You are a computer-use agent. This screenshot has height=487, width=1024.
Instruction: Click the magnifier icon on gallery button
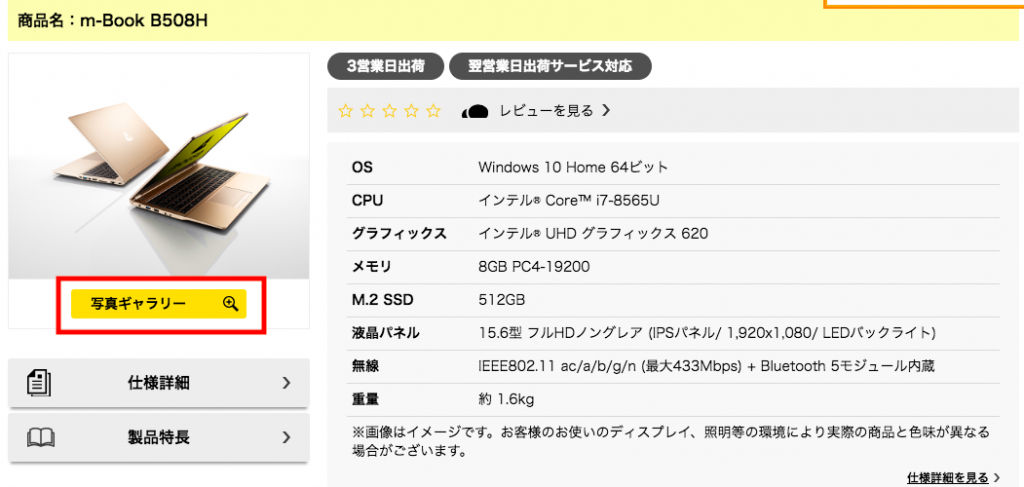[x=231, y=304]
